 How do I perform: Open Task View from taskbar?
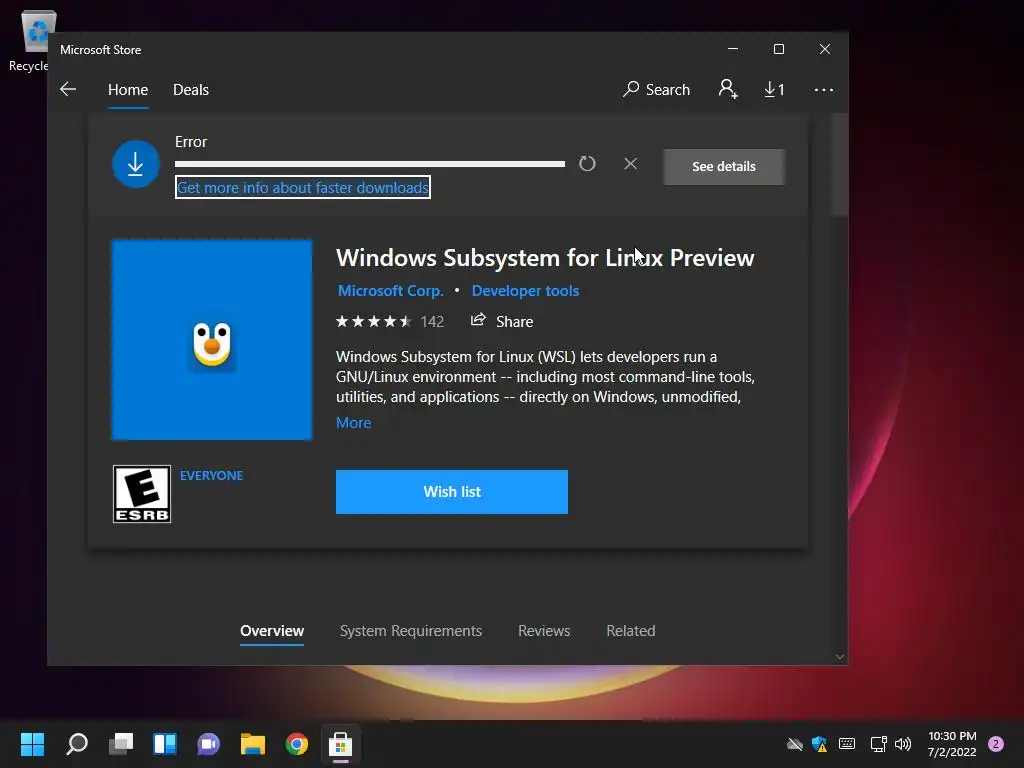point(121,744)
